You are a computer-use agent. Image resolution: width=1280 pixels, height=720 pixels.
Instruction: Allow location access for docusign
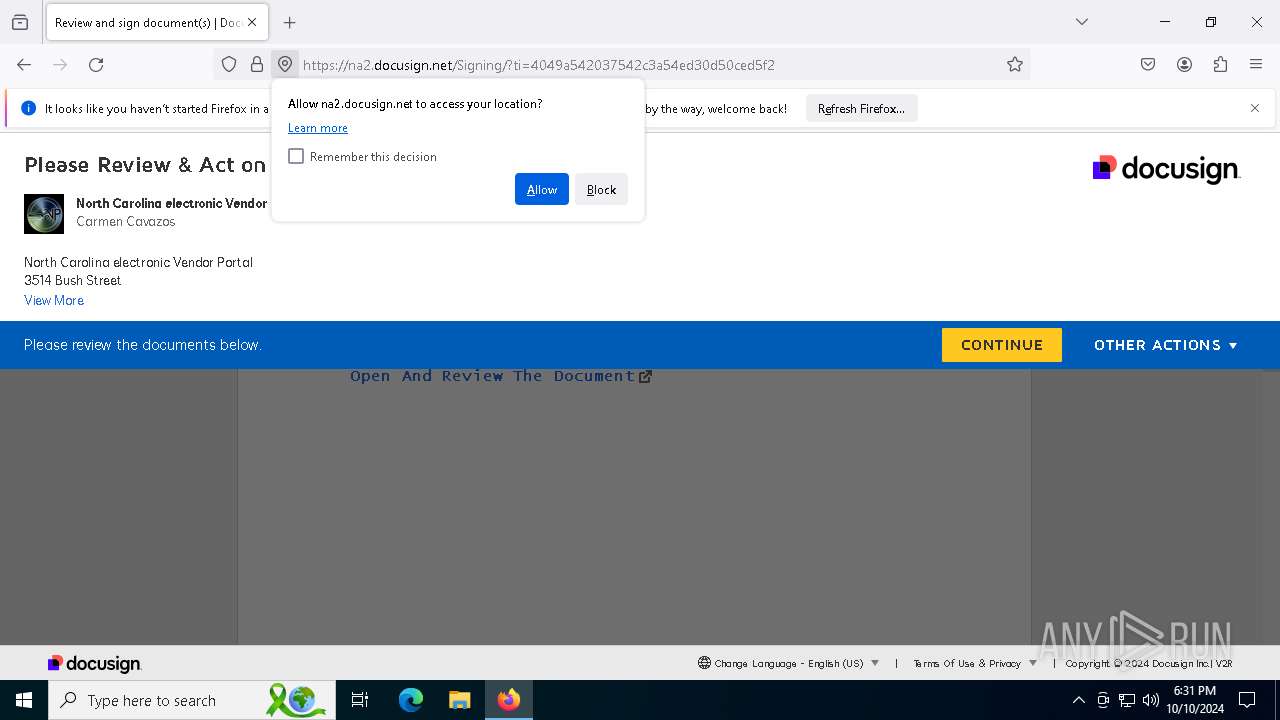[x=542, y=189]
